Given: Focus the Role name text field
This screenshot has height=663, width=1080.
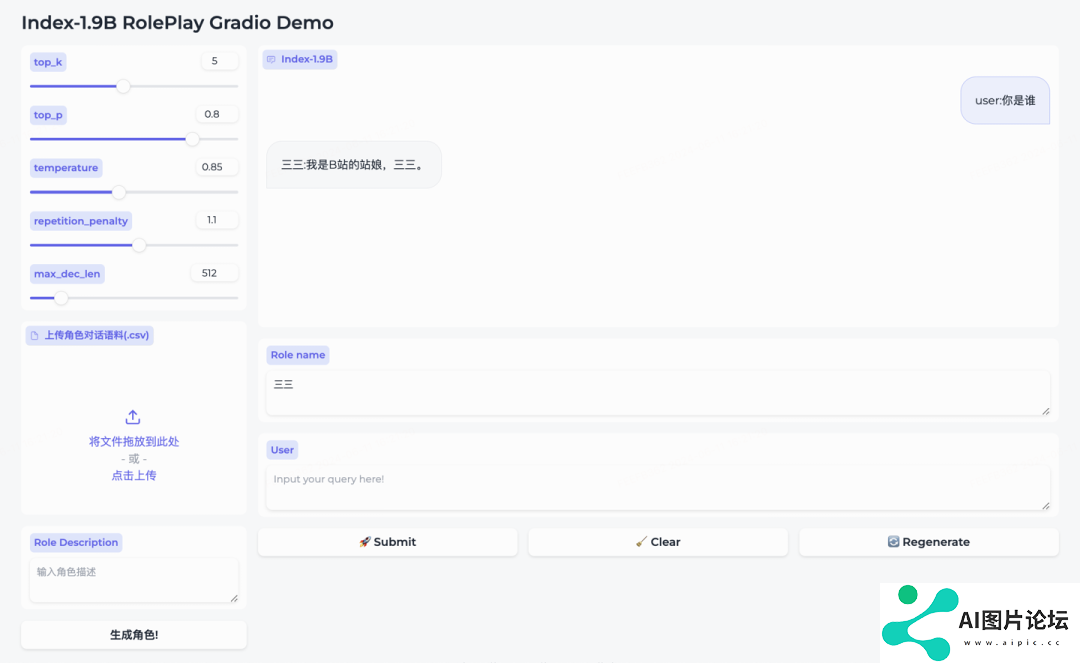Looking at the screenshot, I should click(x=658, y=392).
